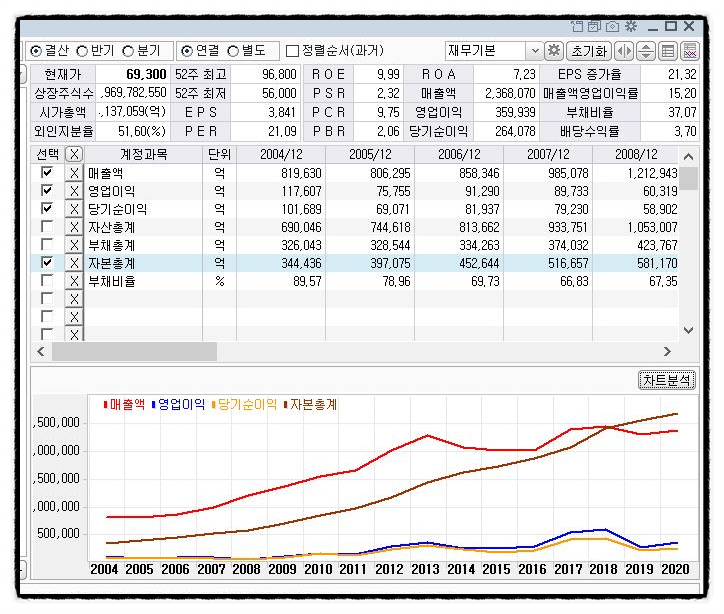Viewport: 724px width, 614px height.
Task: Open the 차트분석 chart analysis button
Action: pyautogui.click(x=667, y=380)
